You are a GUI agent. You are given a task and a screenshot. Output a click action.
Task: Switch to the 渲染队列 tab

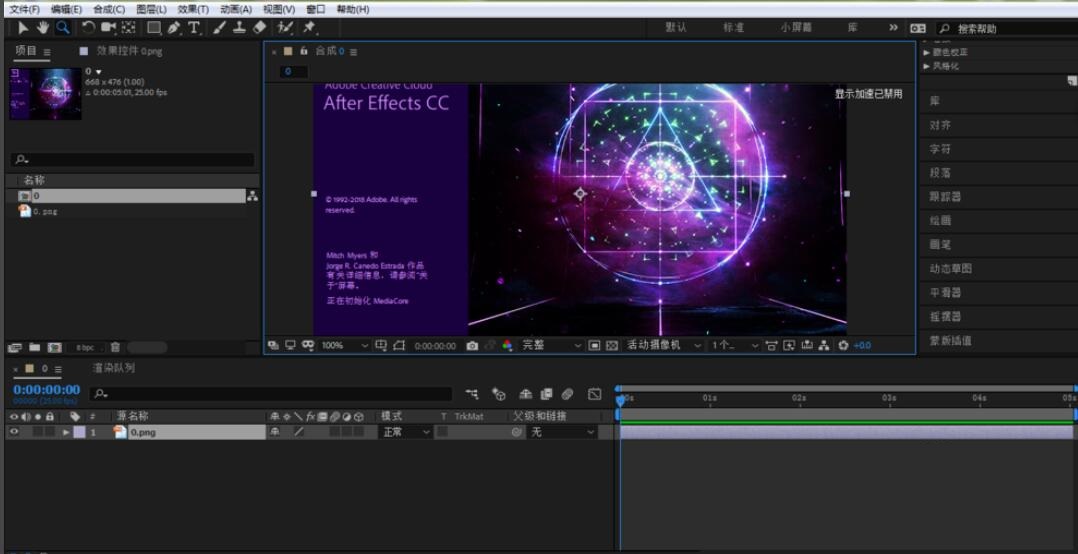coord(114,368)
